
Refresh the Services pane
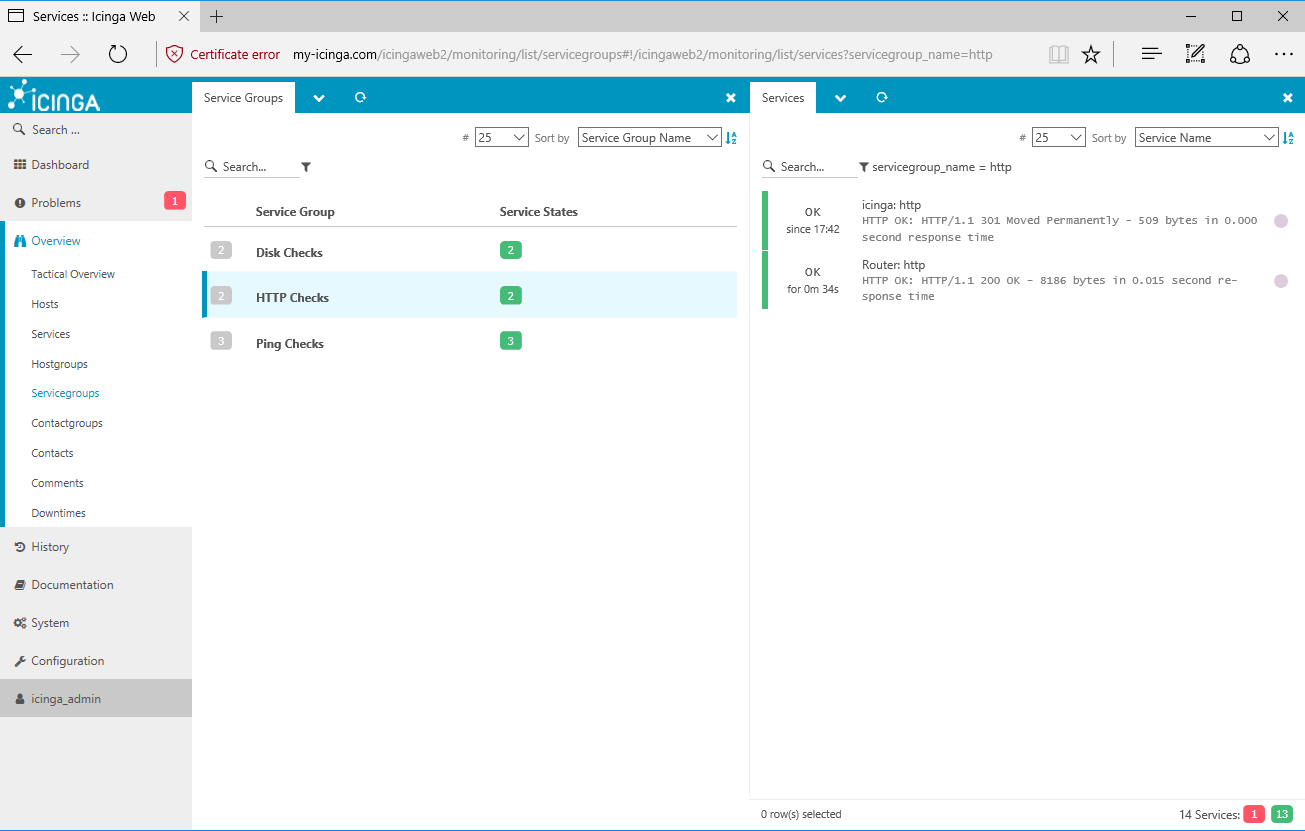pos(882,97)
